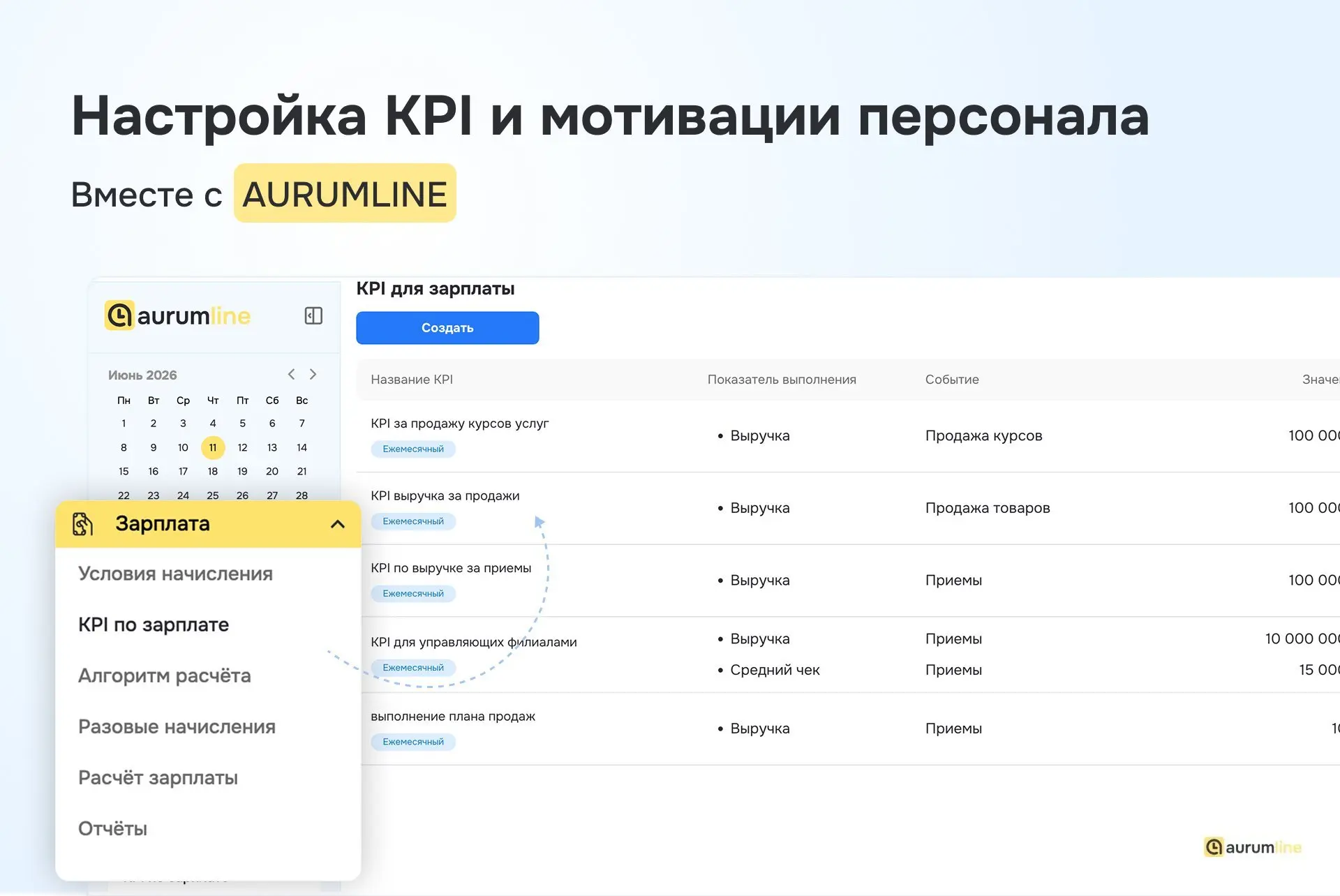This screenshot has width=1340, height=896.
Task: Select date 28 in the calendar
Action: pyautogui.click(x=301, y=495)
